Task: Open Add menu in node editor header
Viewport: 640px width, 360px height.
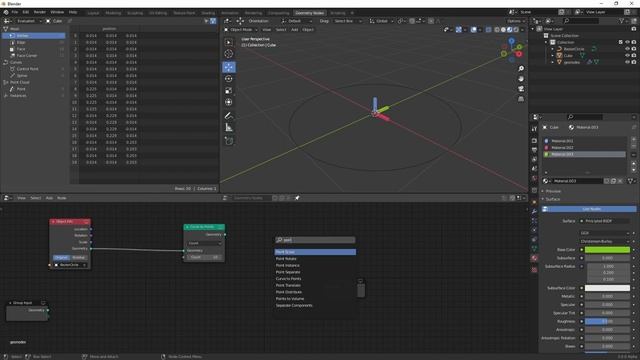Action: tap(49, 198)
